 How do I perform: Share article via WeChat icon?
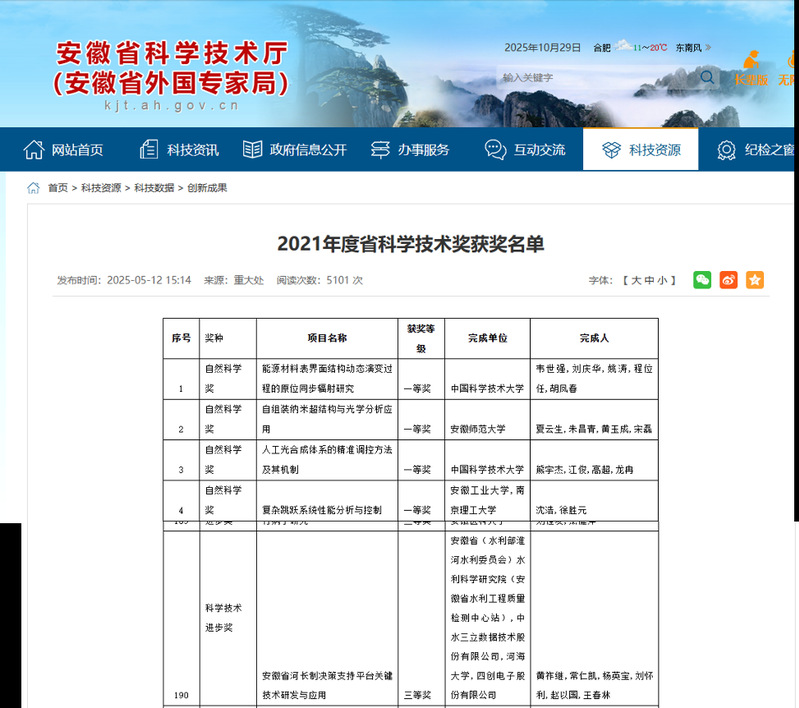point(702,280)
